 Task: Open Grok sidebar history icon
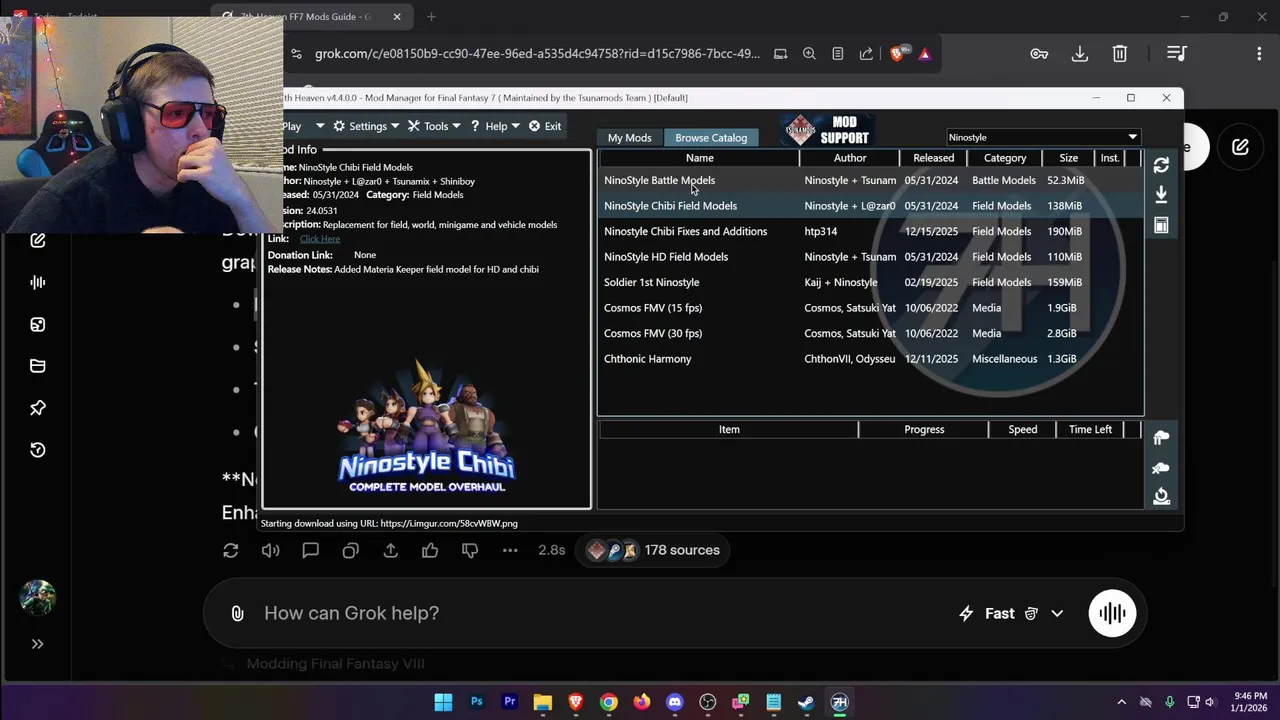pyautogui.click(x=38, y=450)
